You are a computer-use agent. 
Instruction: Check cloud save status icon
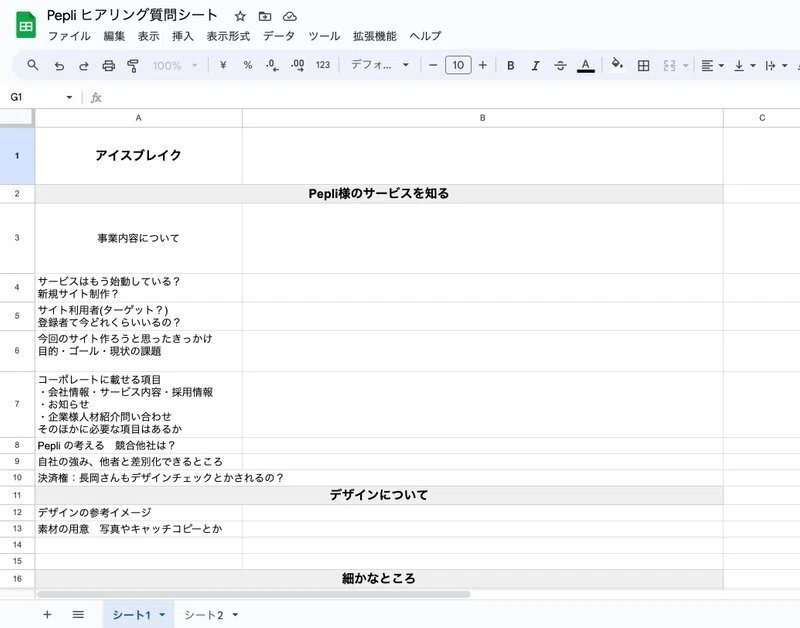coord(290,16)
